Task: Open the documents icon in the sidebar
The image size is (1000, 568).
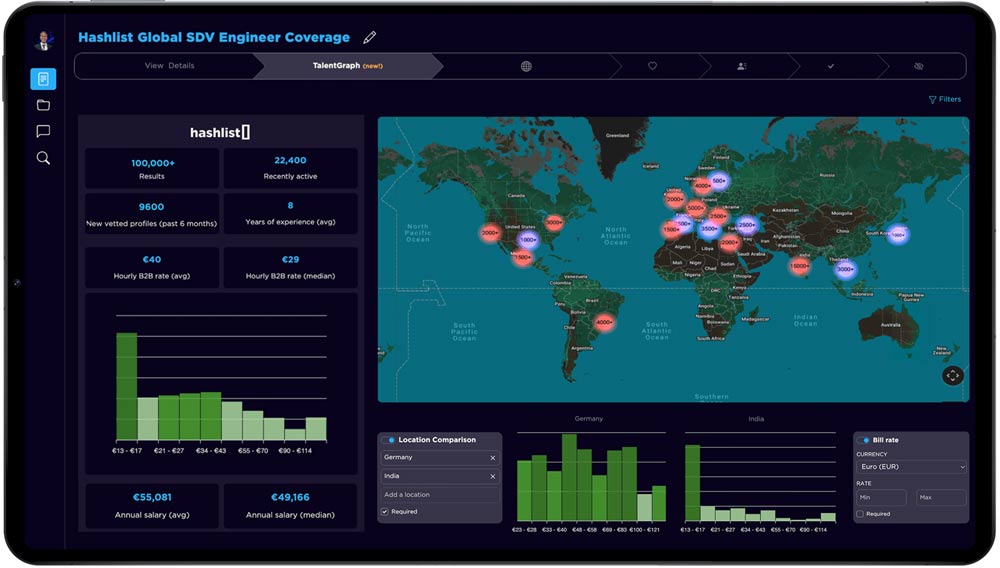Action: (x=43, y=79)
